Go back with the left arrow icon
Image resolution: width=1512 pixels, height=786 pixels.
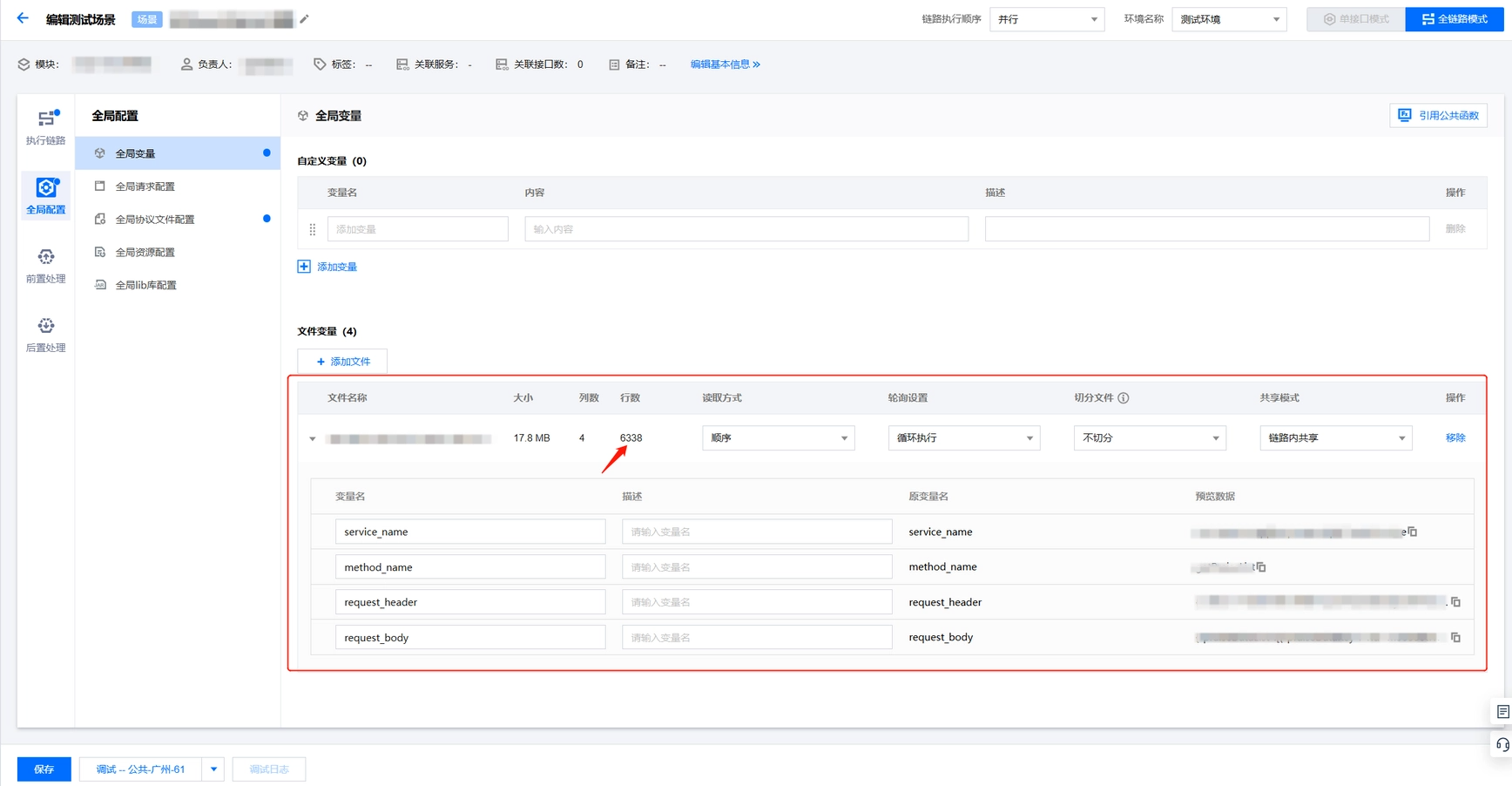[23, 18]
